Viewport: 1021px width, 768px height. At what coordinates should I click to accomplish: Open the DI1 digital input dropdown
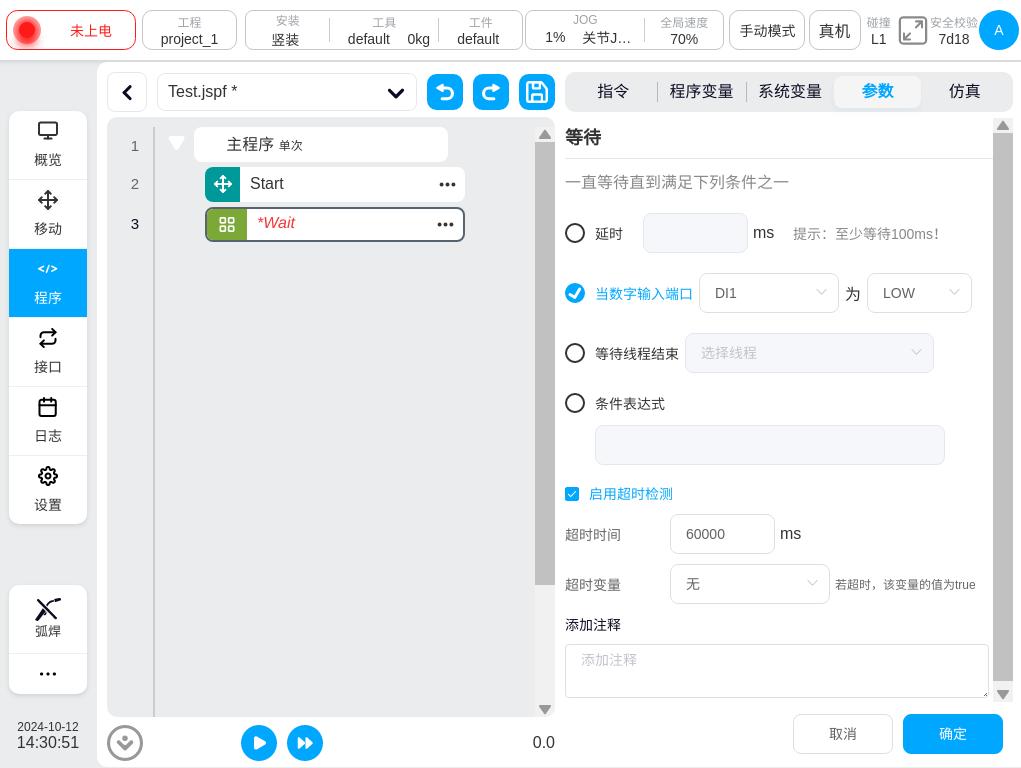768,293
